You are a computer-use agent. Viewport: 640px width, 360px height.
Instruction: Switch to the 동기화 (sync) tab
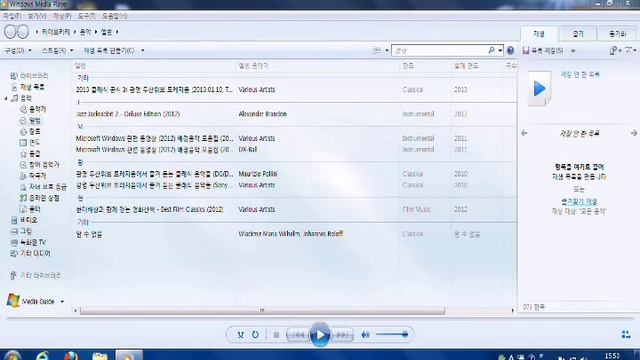(617, 33)
